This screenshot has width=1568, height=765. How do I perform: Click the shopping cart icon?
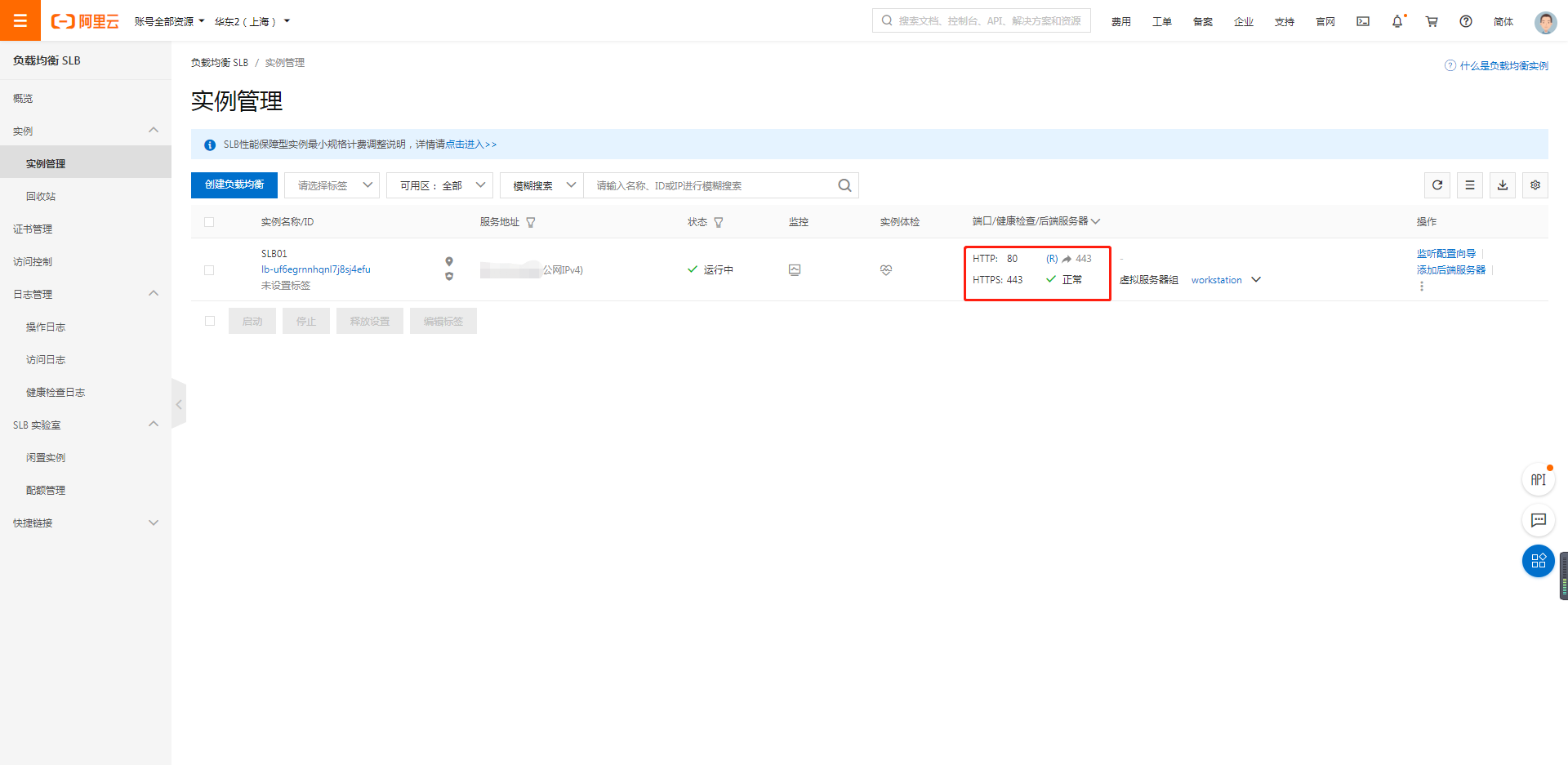pos(1432,22)
